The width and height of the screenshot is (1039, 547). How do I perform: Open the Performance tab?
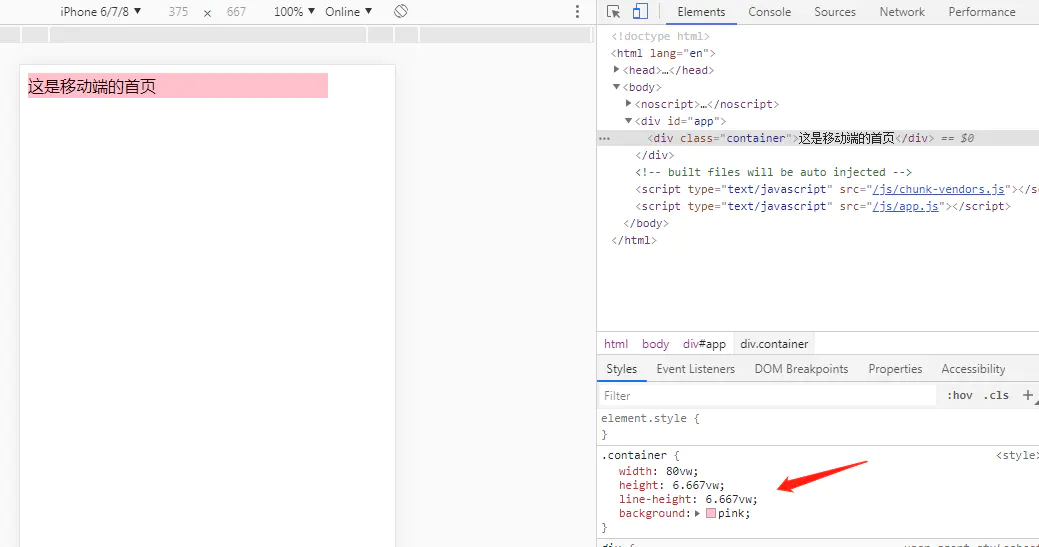coord(981,12)
